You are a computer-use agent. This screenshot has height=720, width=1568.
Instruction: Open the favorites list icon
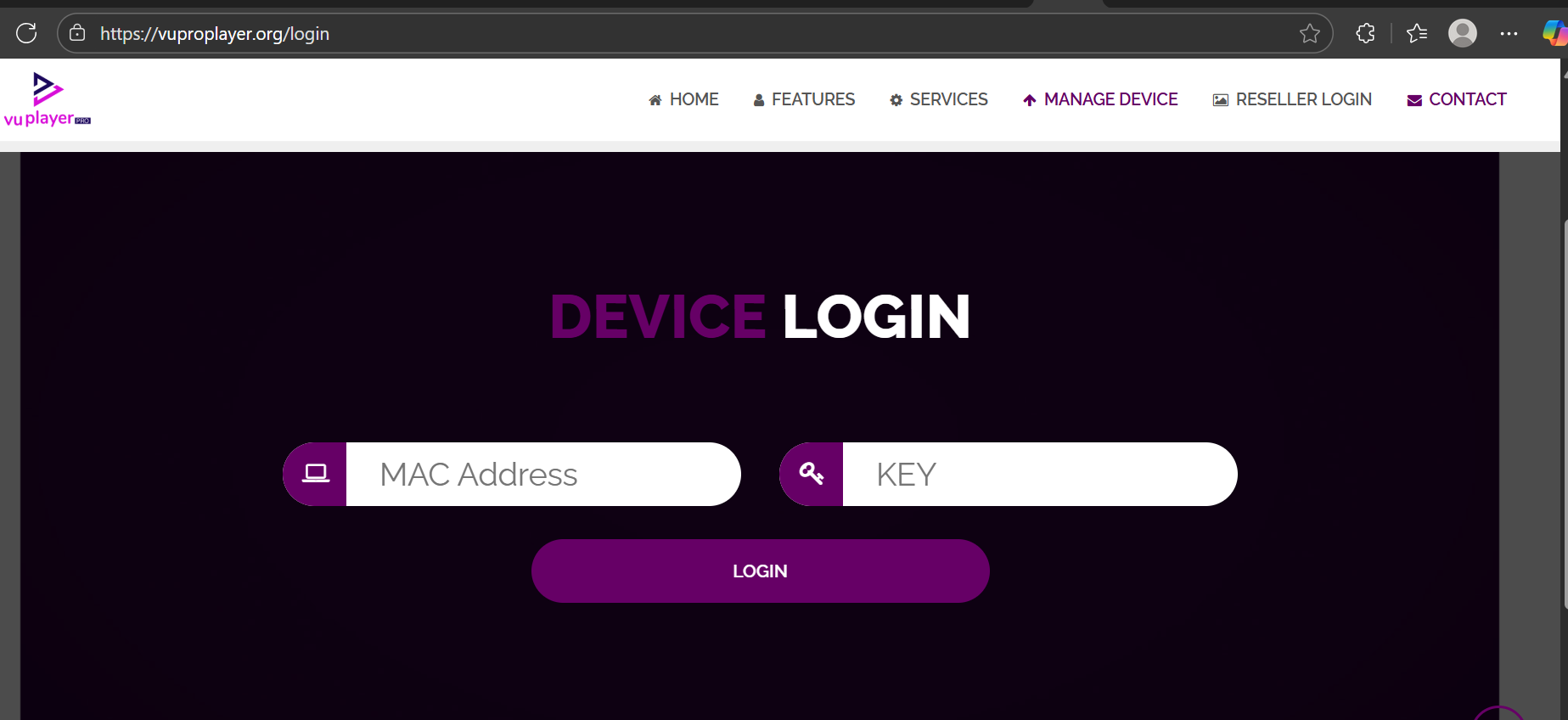(x=1417, y=33)
